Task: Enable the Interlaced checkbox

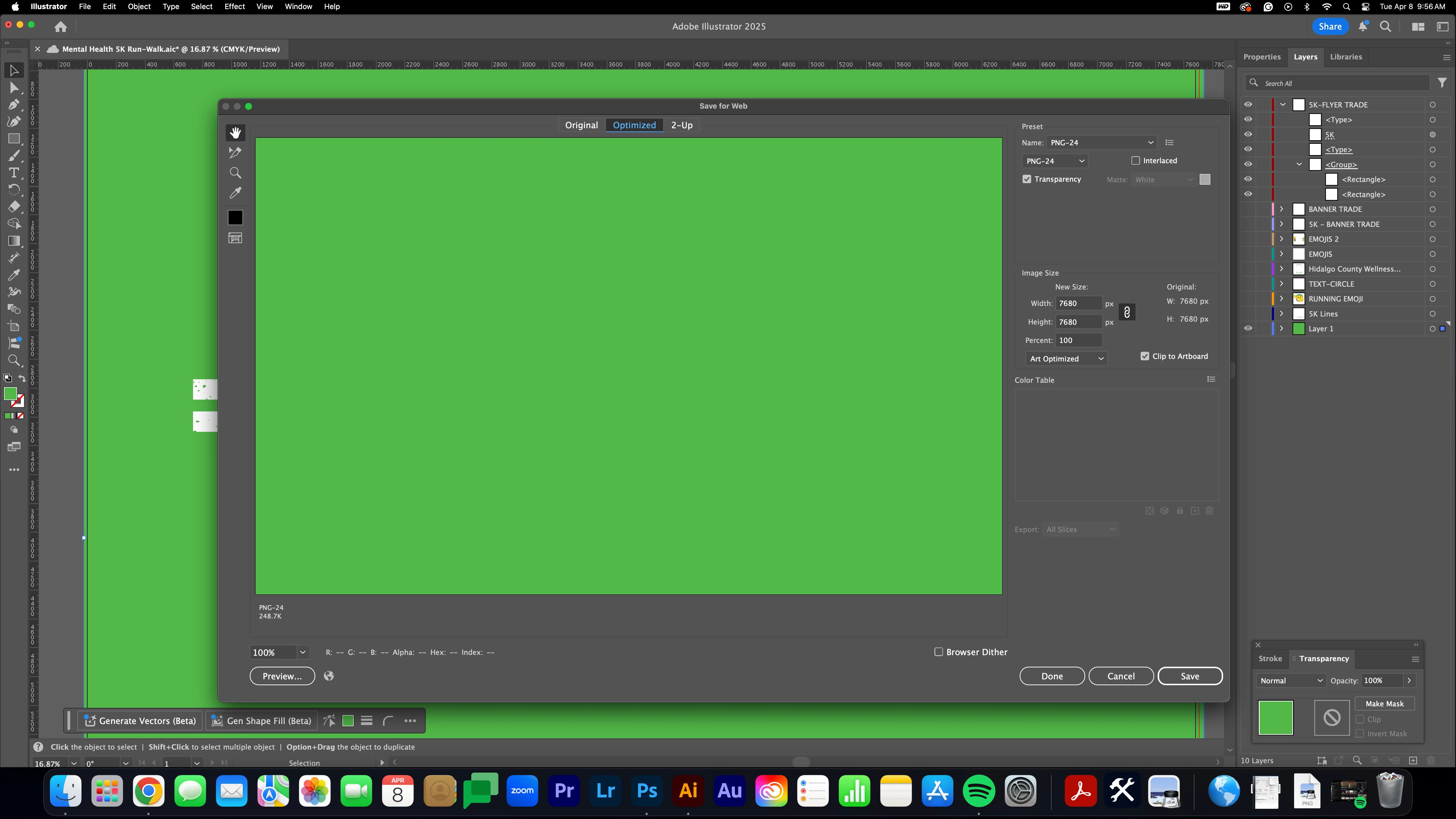Action: tap(1136, 160)
